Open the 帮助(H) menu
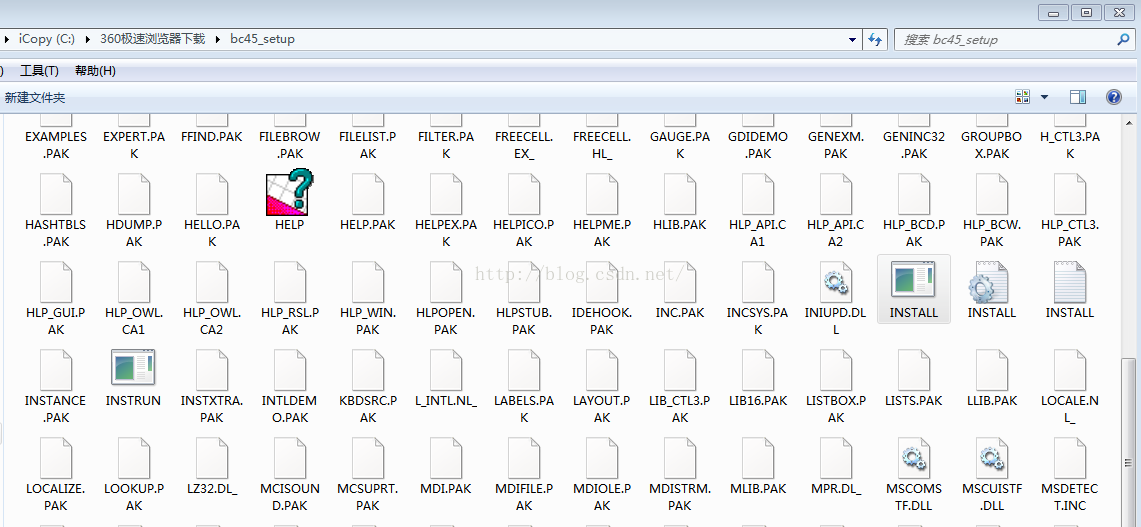 pos(95,71)
